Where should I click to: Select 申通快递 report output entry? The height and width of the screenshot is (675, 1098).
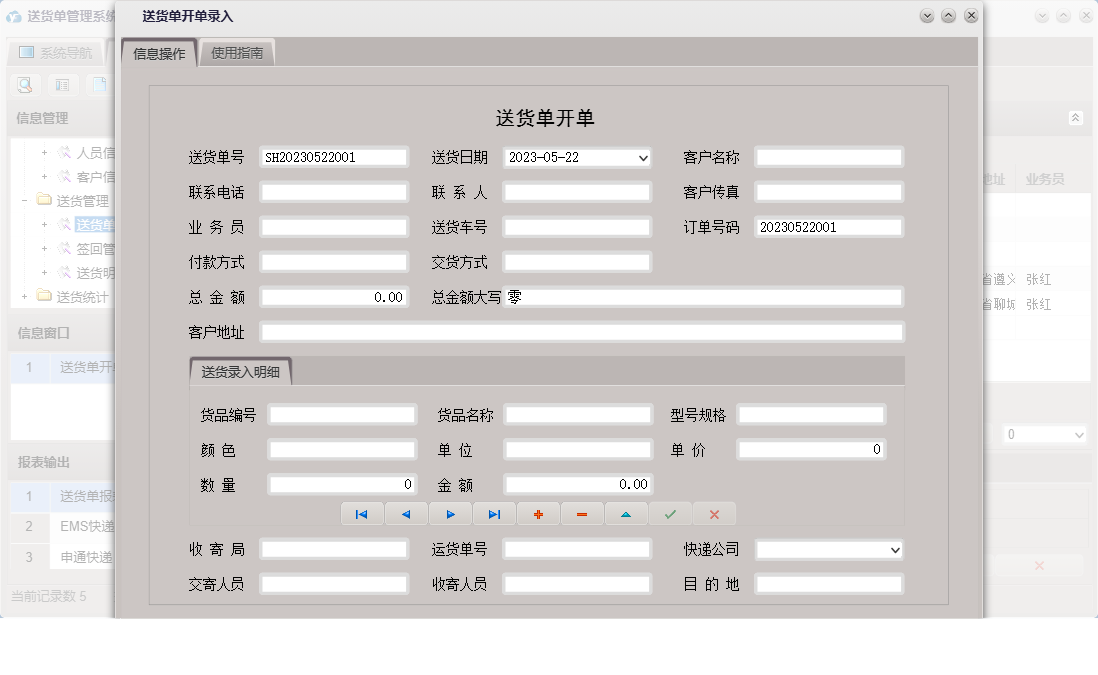(75, 556)
